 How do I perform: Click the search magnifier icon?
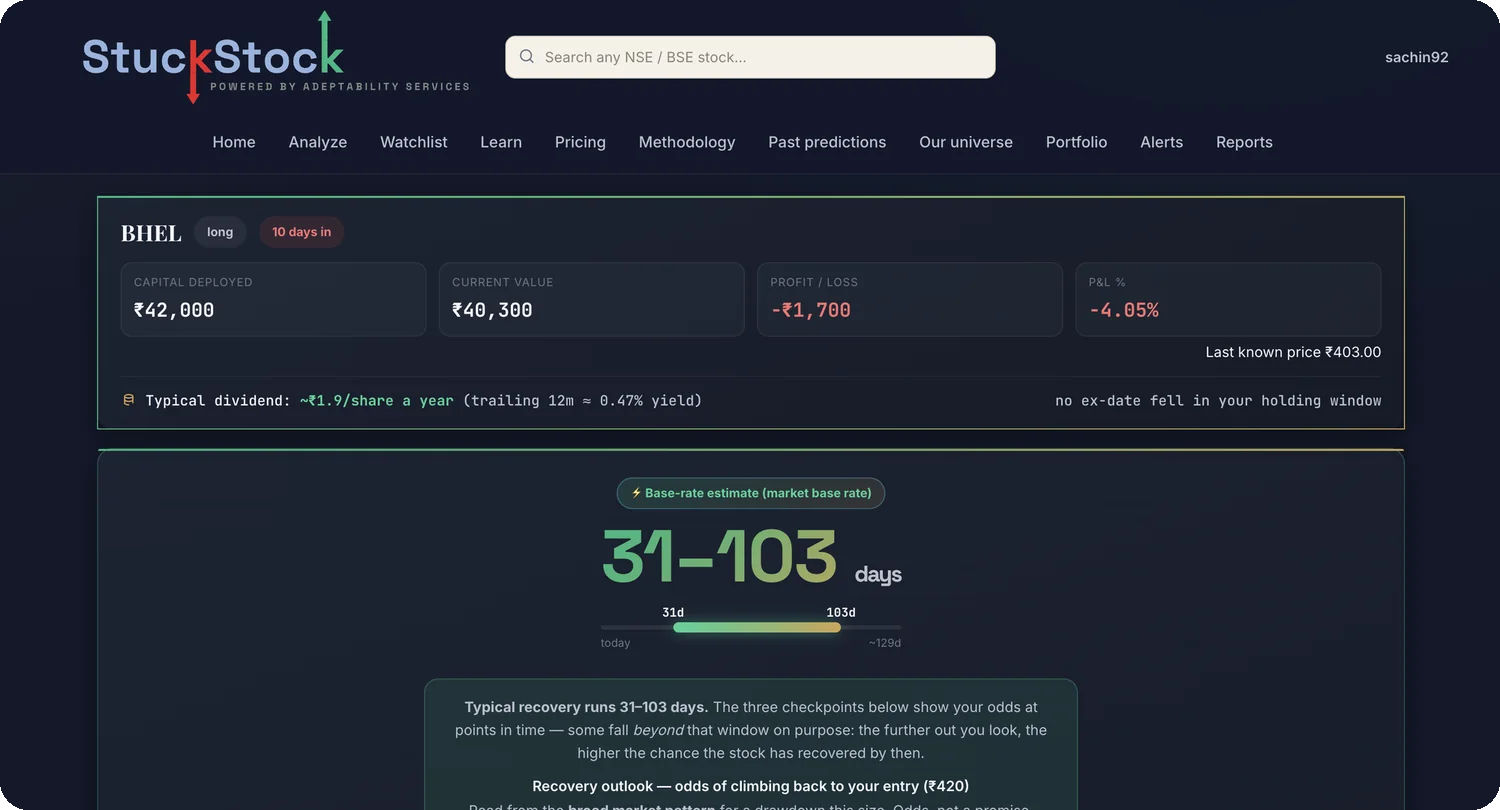(x=527, y=57)
